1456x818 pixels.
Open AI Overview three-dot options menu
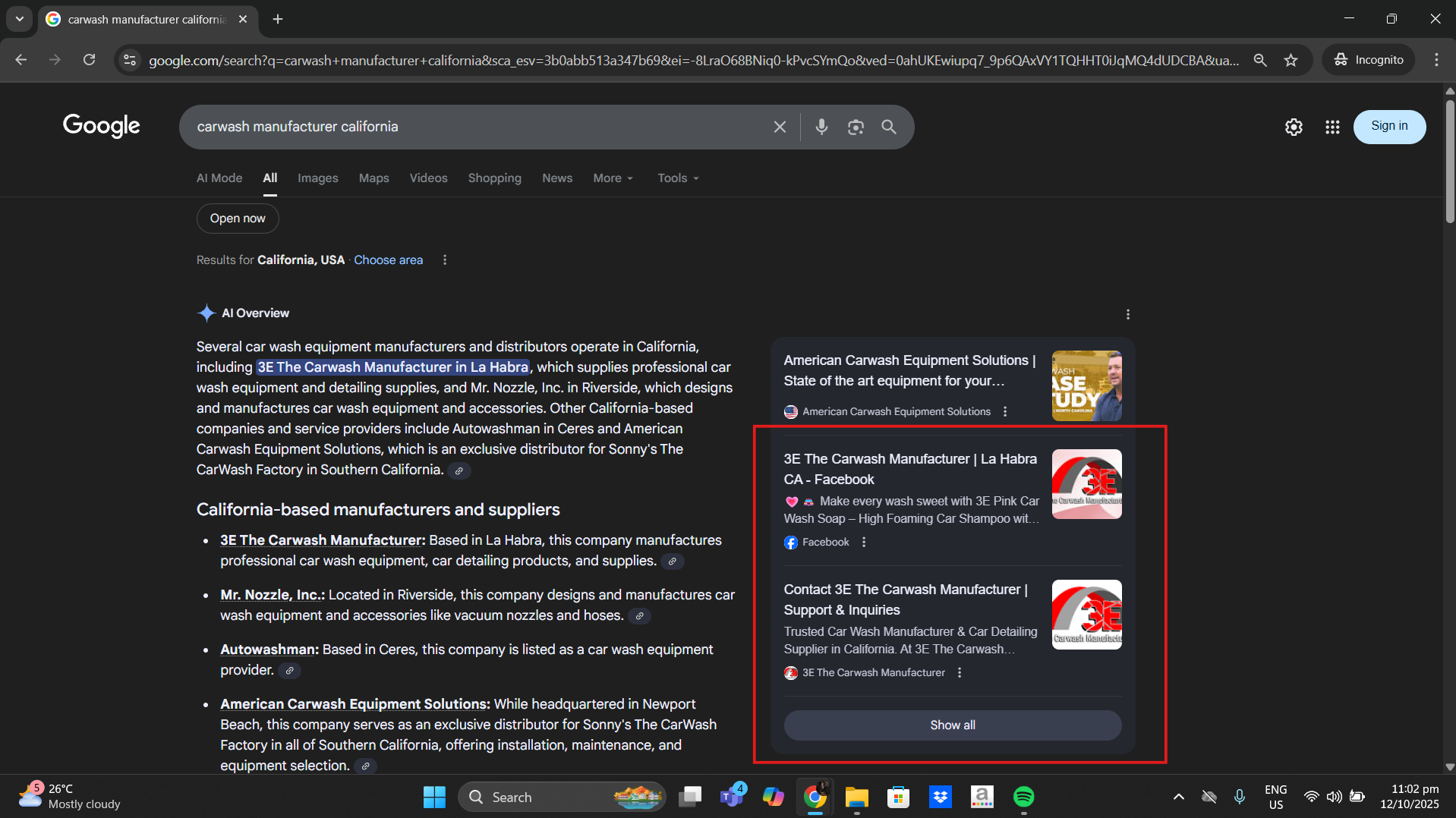1128,314
